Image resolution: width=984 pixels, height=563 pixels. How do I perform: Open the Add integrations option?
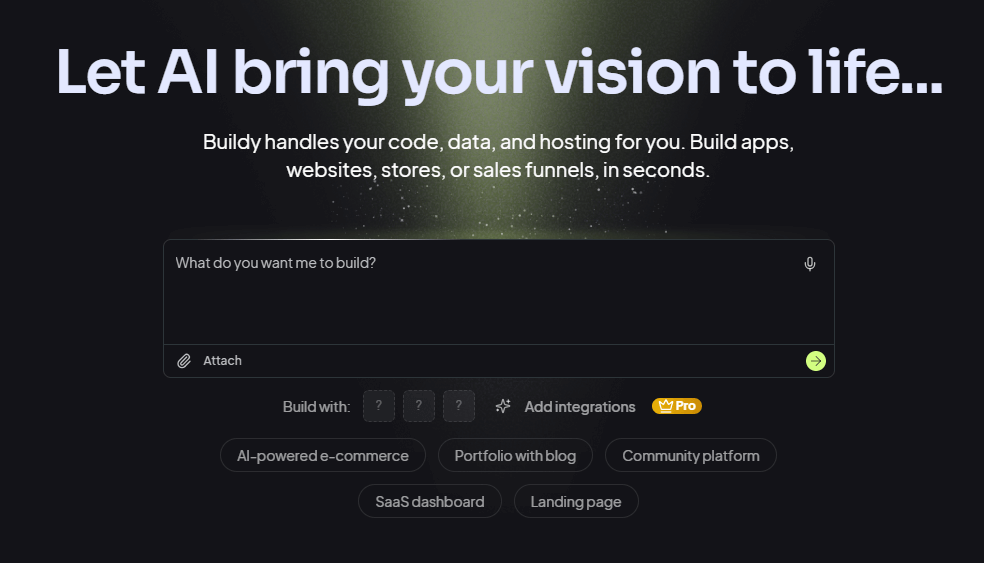click(579, 407)
